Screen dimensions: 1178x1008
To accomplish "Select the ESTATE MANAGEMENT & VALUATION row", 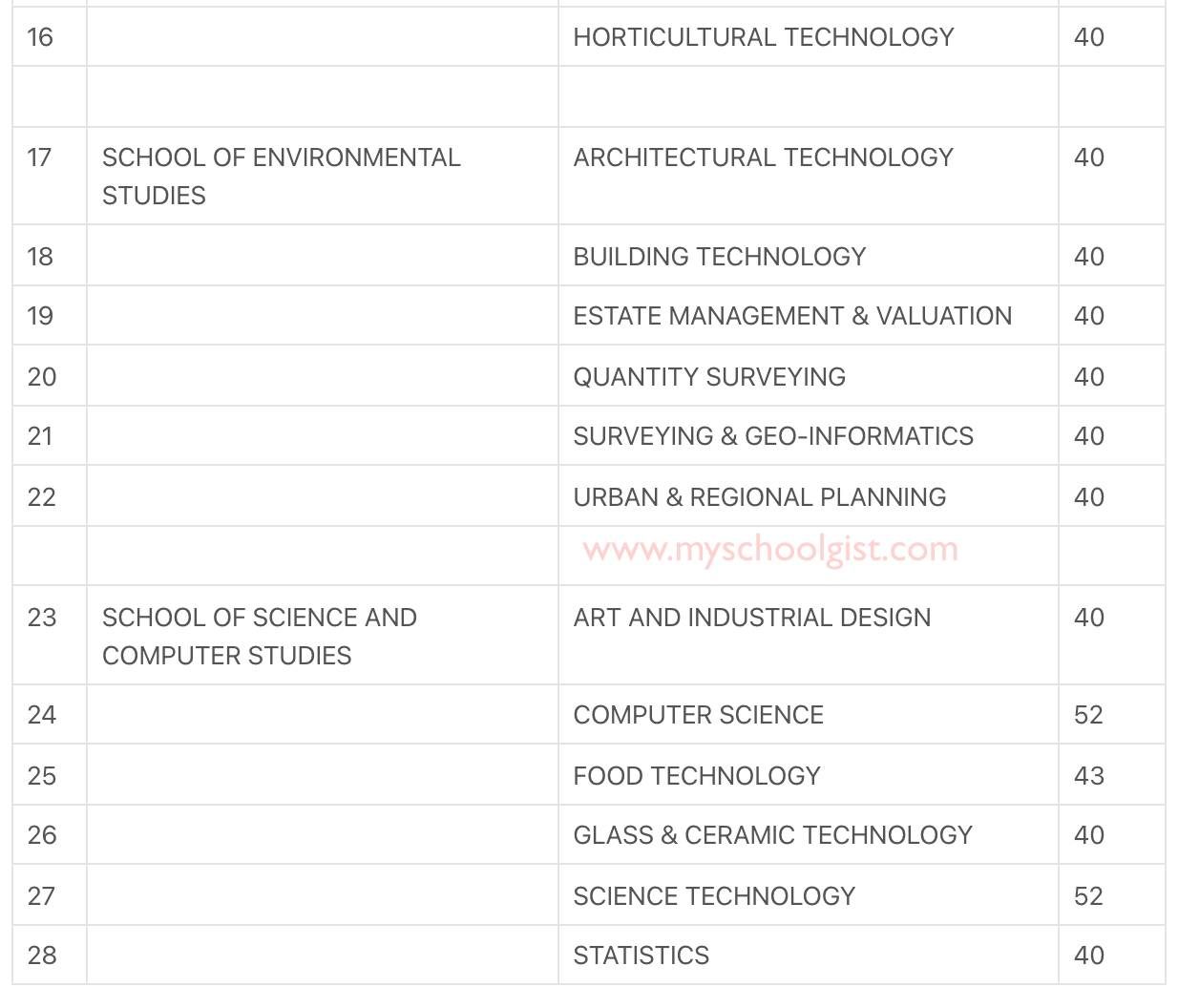I will [x=791, y=316].
